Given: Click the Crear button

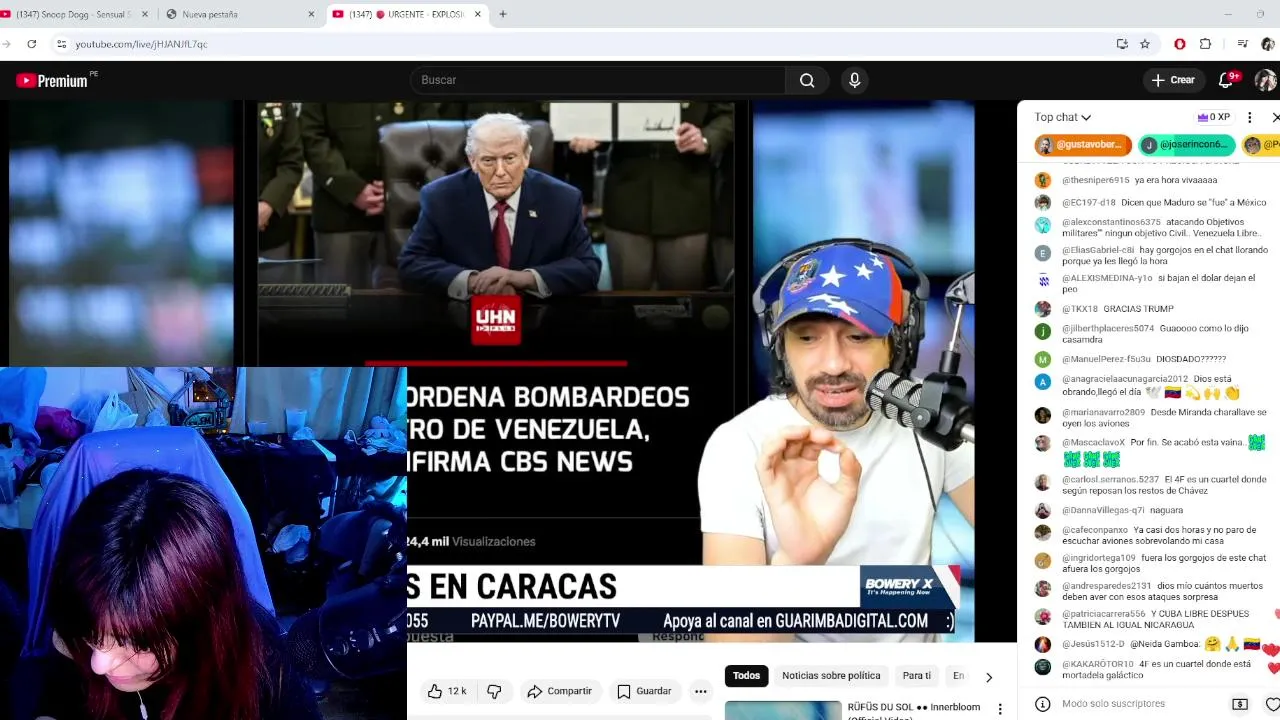Looking at the screenshot, I should click(1173, 80).
